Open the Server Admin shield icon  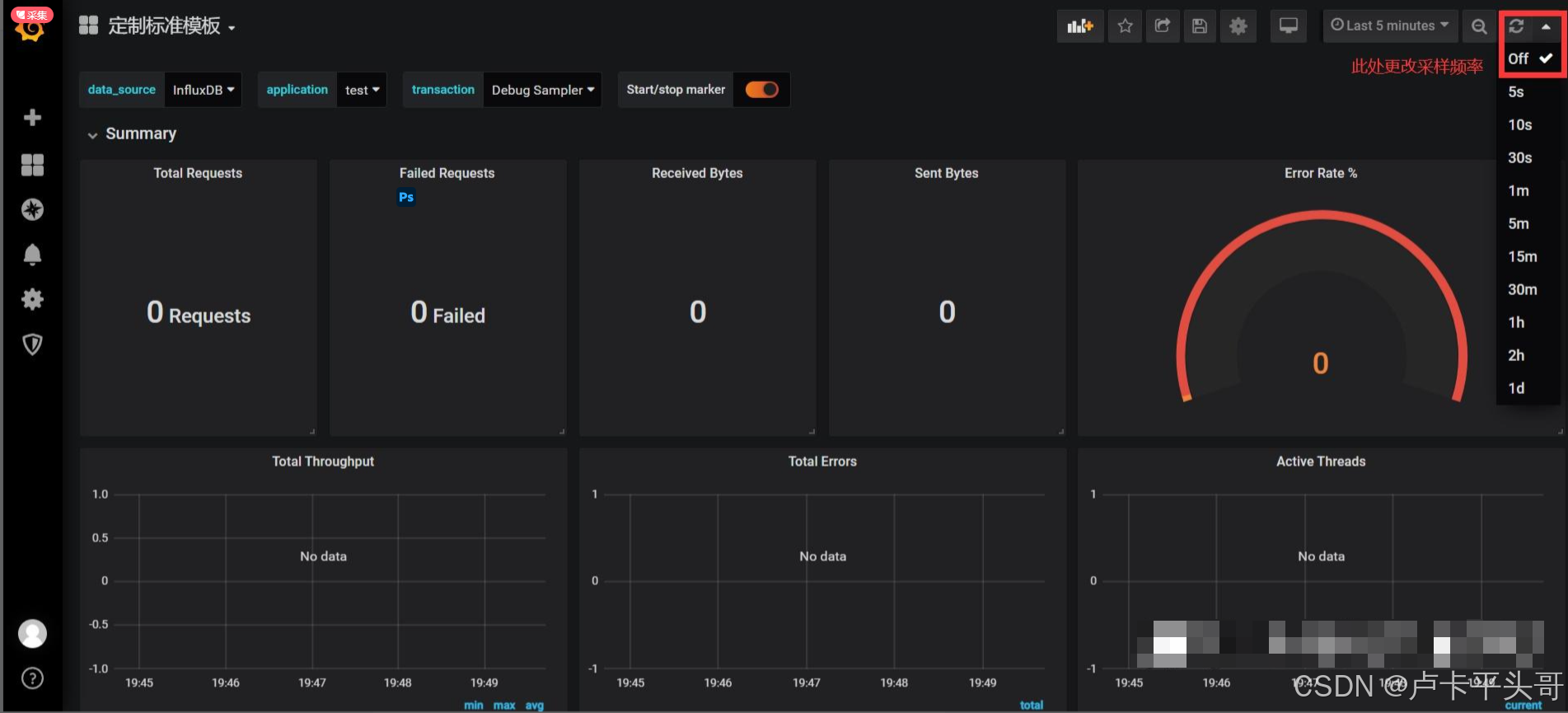point(32,344)
